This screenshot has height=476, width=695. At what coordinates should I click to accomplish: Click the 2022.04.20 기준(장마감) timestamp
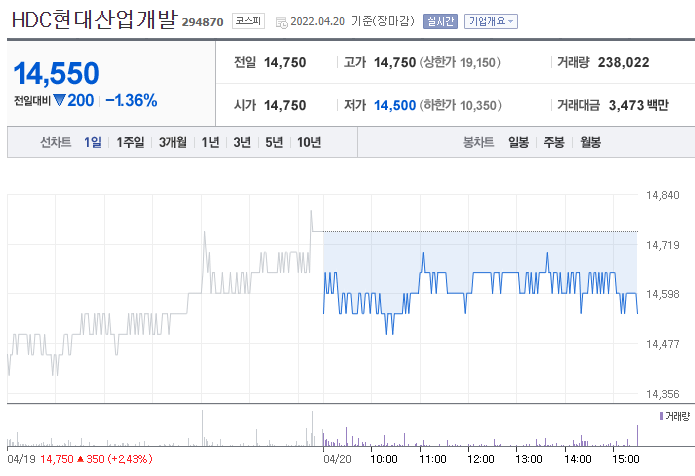352,21
